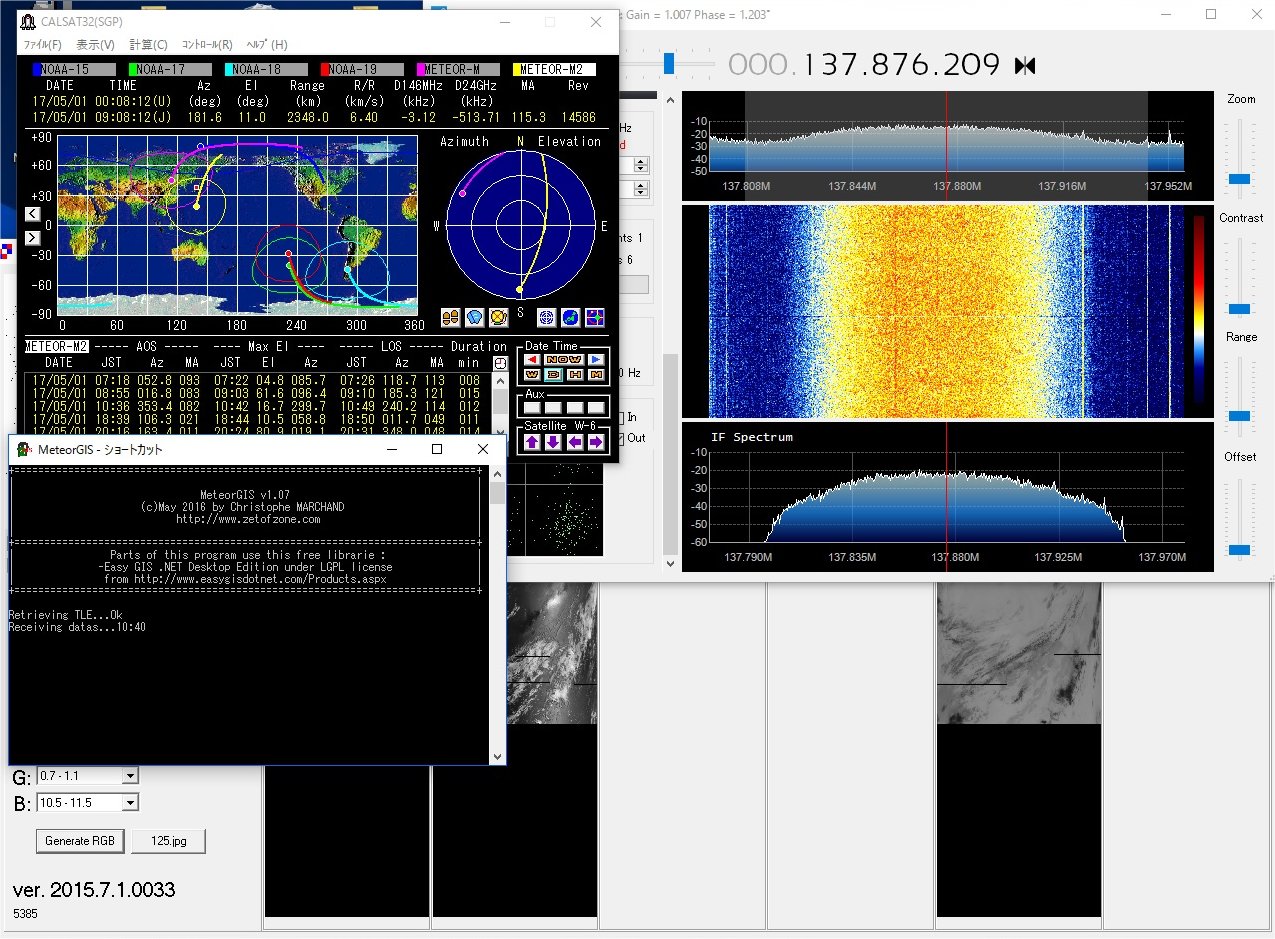This screenshot has width=1275, height=939.
Task: Toggle the Out checkbox
Action: (621, 438)
